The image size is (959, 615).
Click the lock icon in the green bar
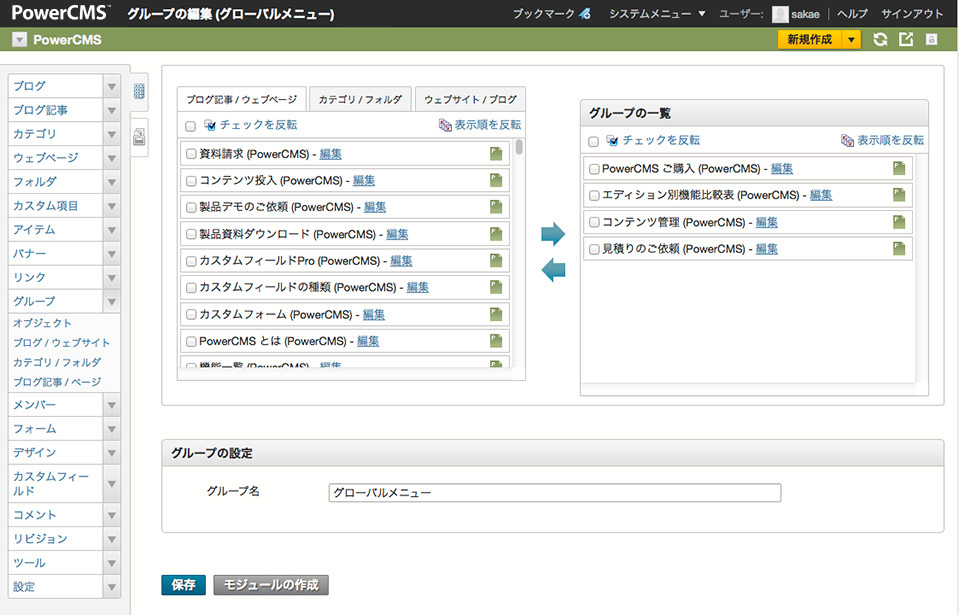pyautogui.click(x=931, y=40)
